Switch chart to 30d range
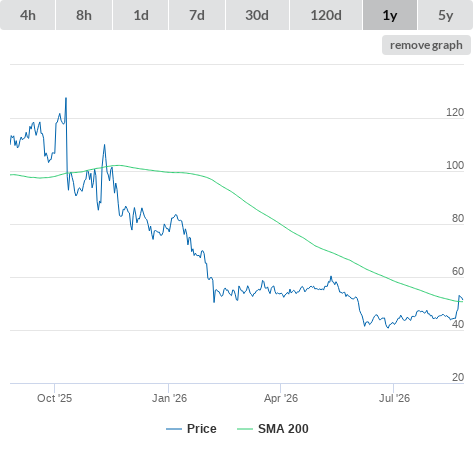 pos(257,15)
